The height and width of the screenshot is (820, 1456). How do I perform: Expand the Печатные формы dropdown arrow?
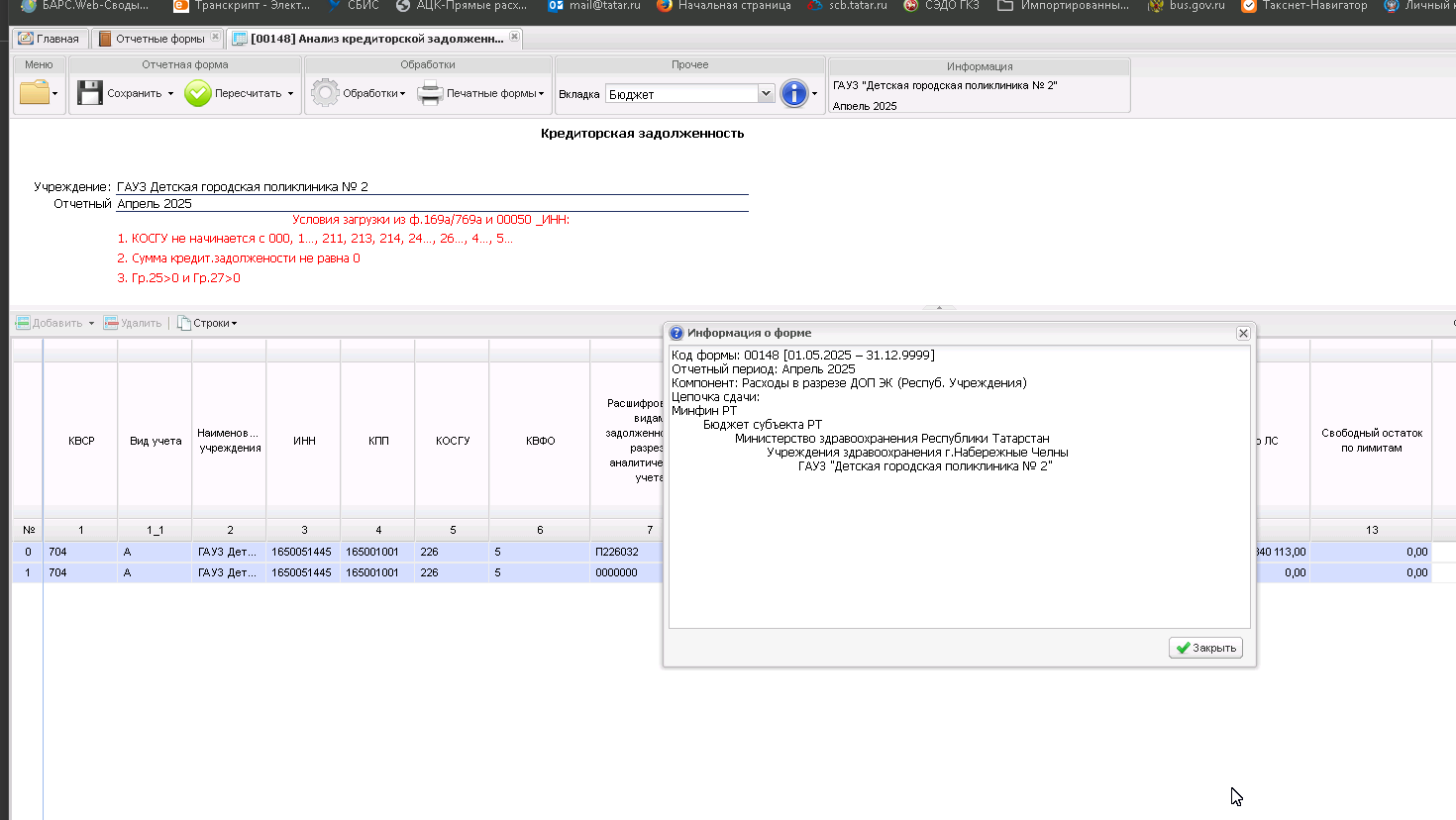pos(541,94)
